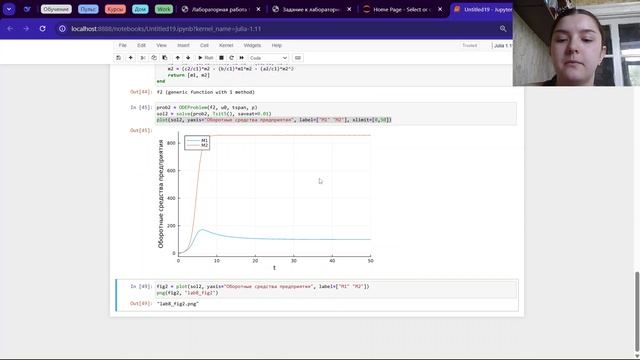
Task: Open the File menu
Action: click(x=122, y=45)
